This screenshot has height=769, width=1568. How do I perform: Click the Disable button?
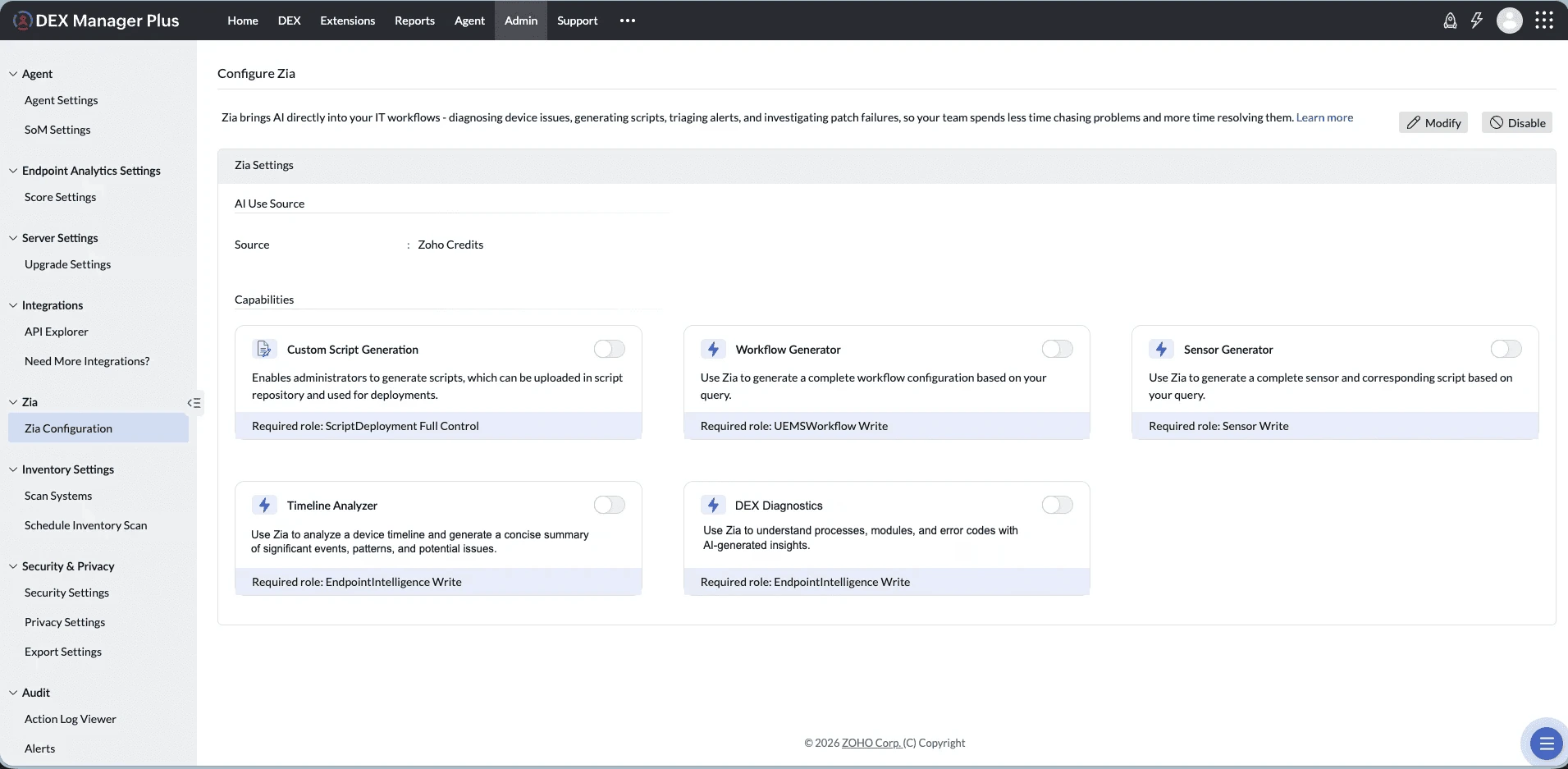(1517, 123)
